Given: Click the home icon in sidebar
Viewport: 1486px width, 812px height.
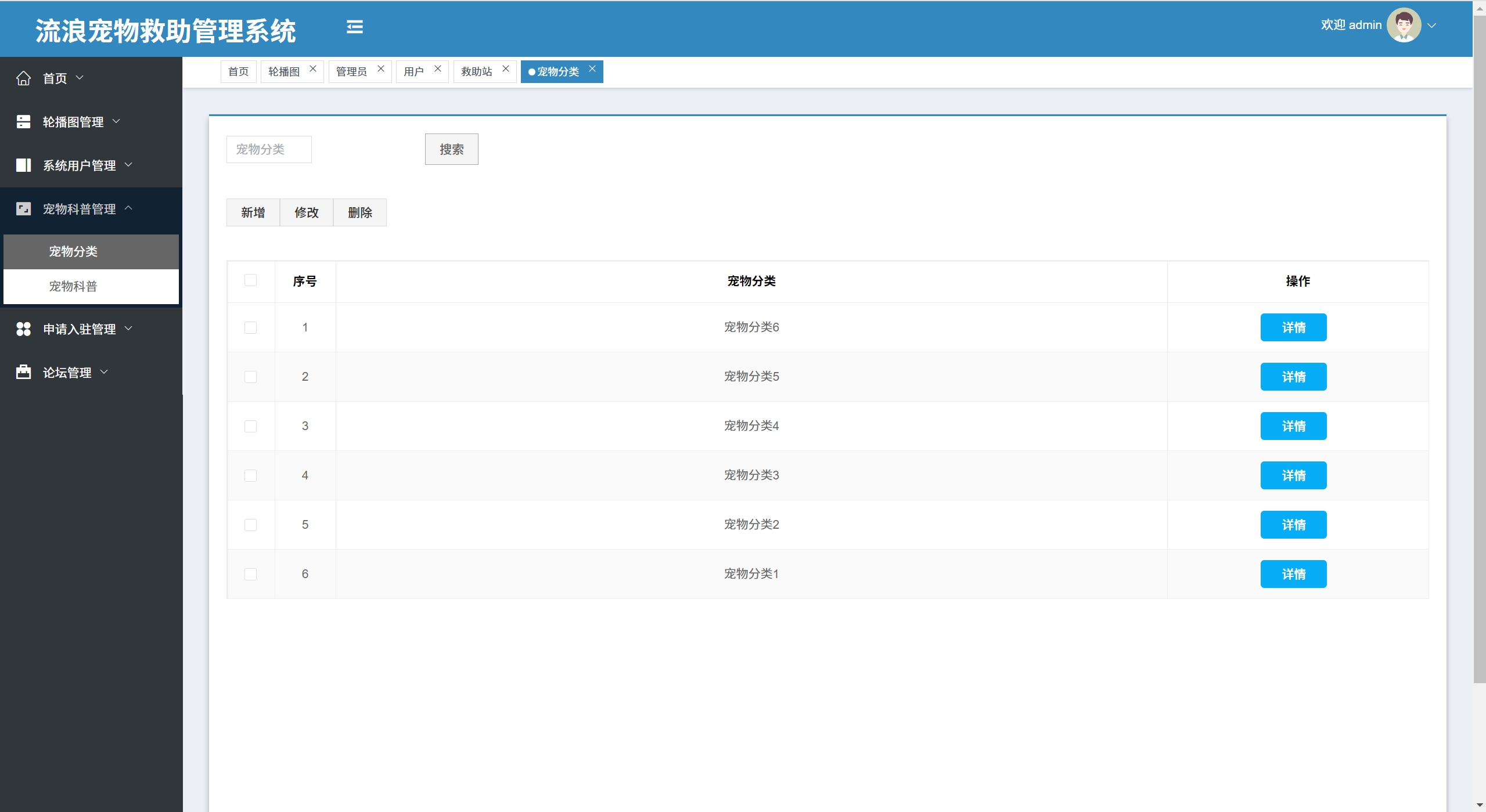Looking at the screenshot, I should coord(23,78).
